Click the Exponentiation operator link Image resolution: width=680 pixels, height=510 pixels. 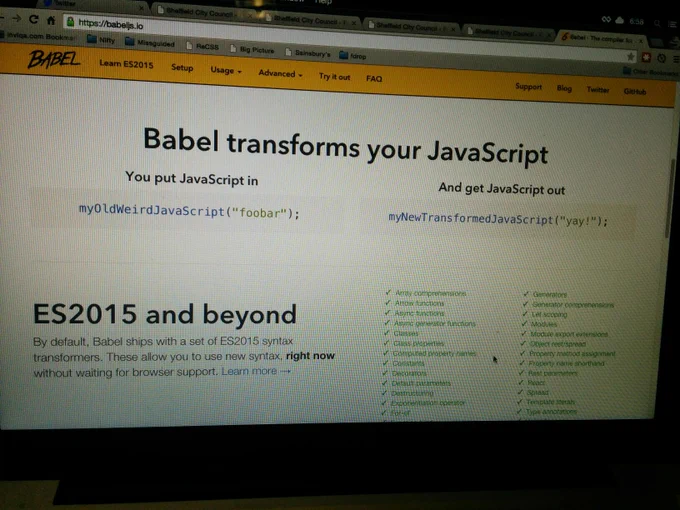428,403
